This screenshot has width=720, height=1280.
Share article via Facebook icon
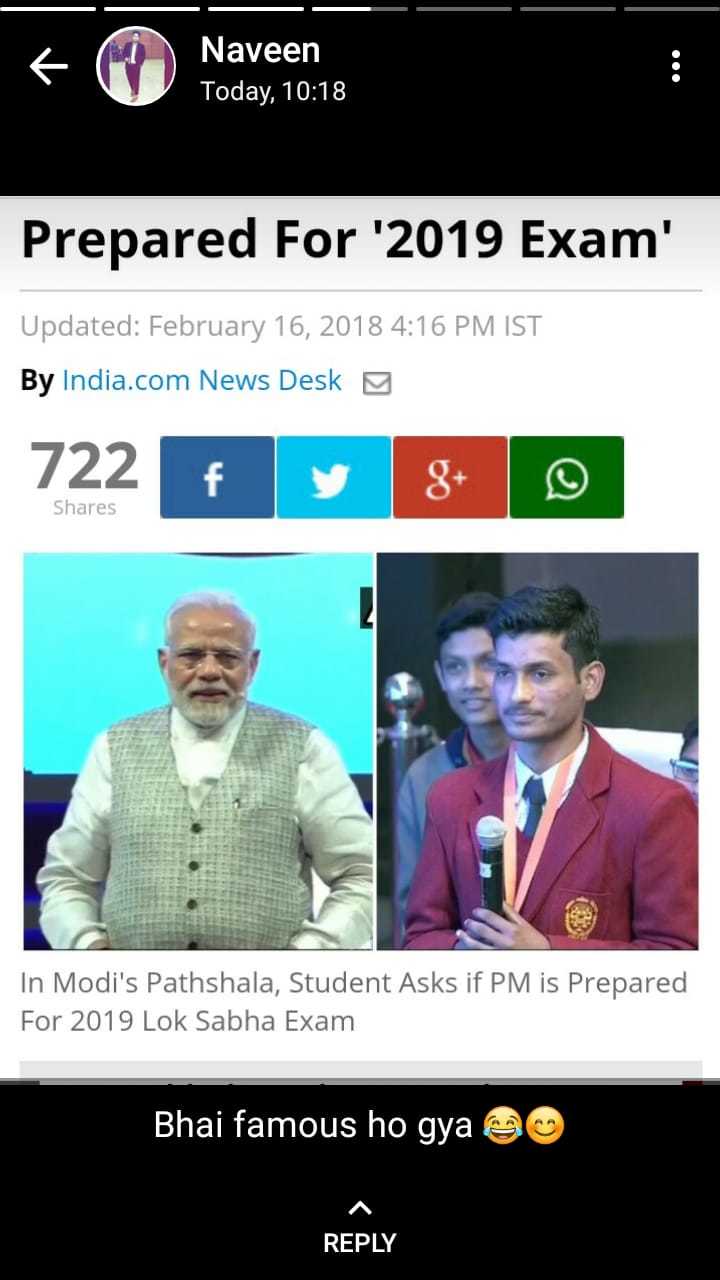click(216, 477)
